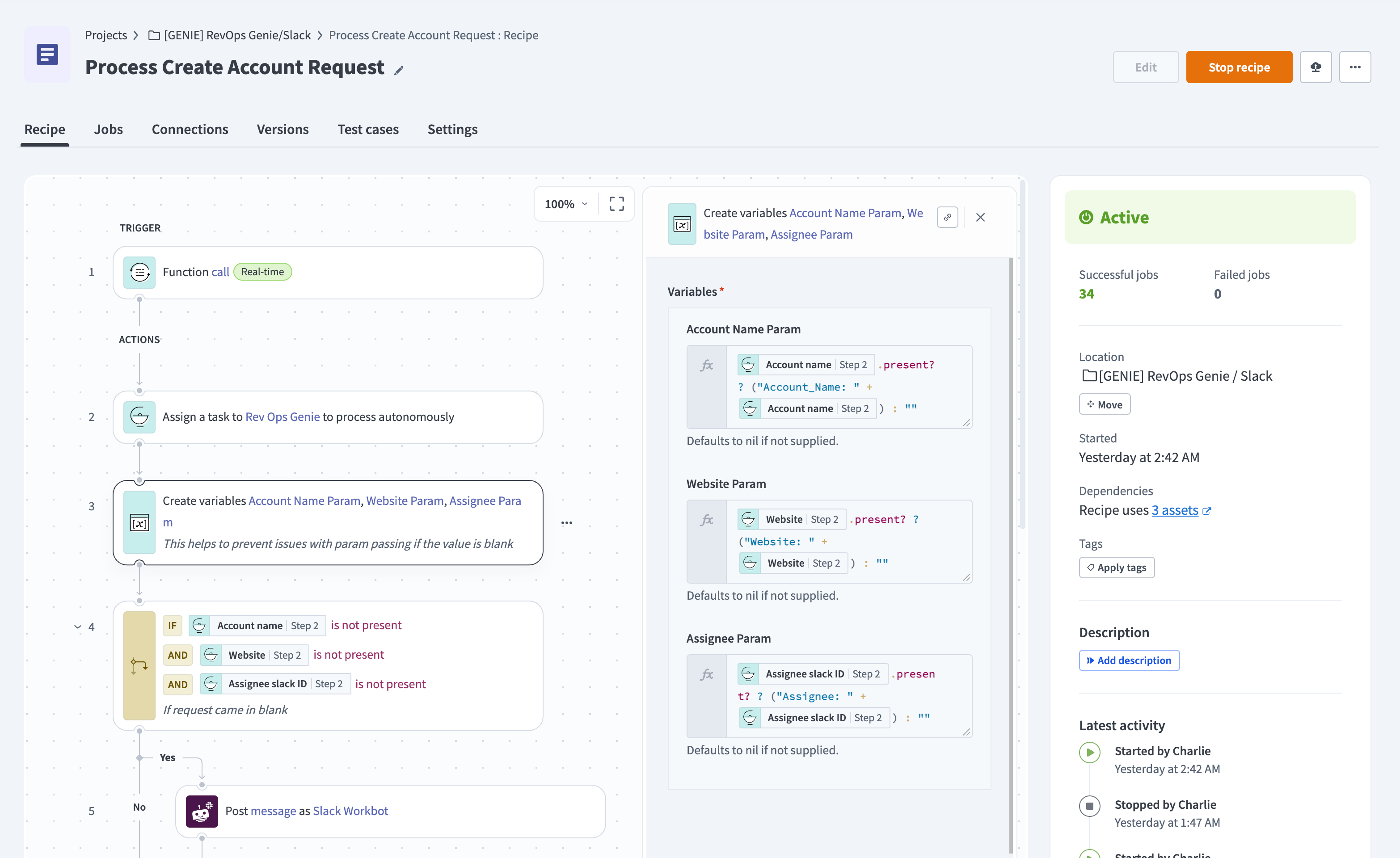Viewport: 1400px width, 858px height.
Task: Open the Versions tab
Action: 283,130
